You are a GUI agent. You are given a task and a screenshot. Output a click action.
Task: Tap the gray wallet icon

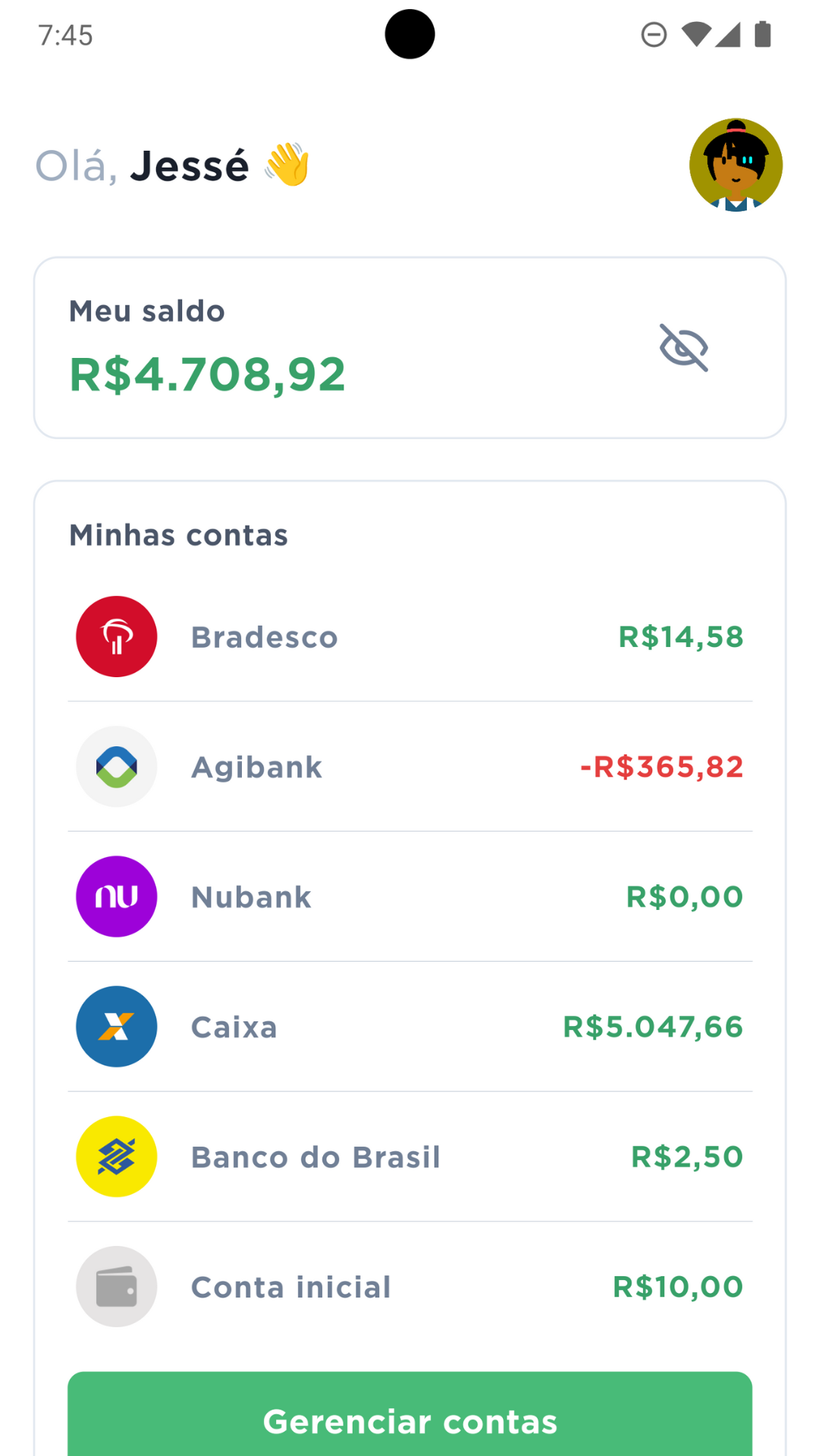coord(116,1287)
